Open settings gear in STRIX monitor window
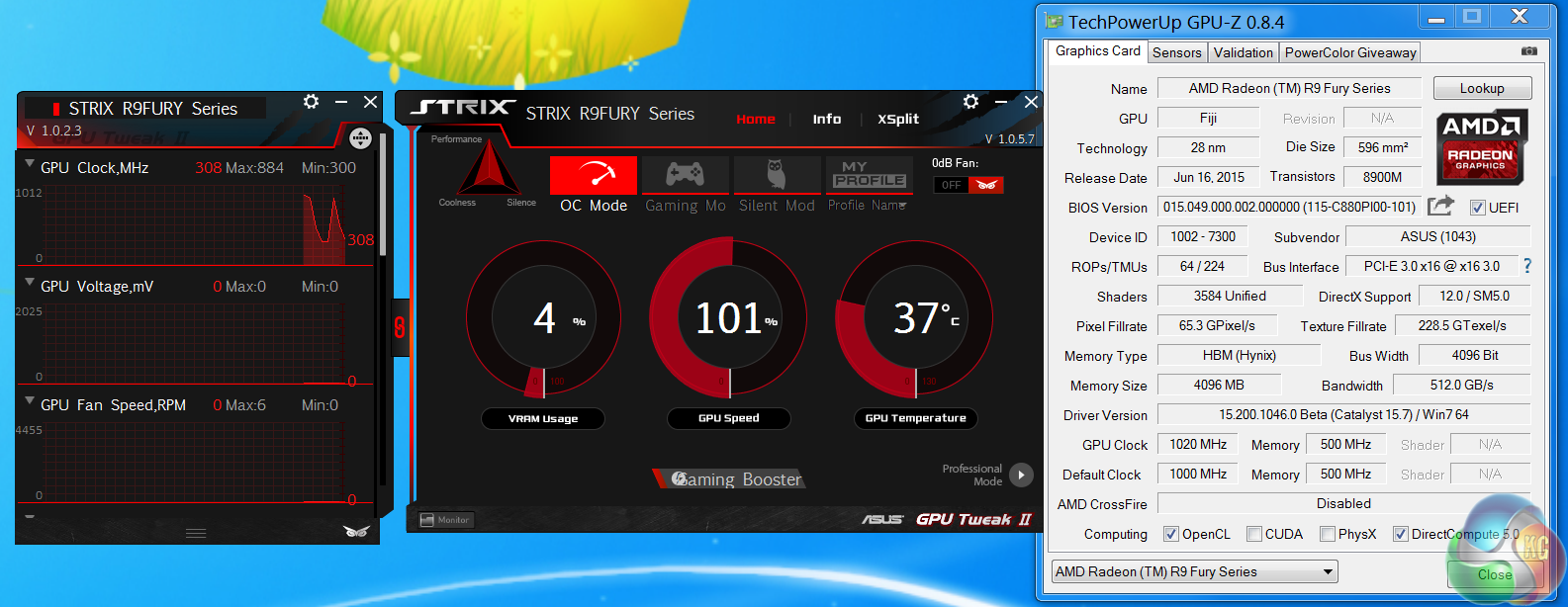This screenshot has width=1568, height=607. click(x=311, y=102)
